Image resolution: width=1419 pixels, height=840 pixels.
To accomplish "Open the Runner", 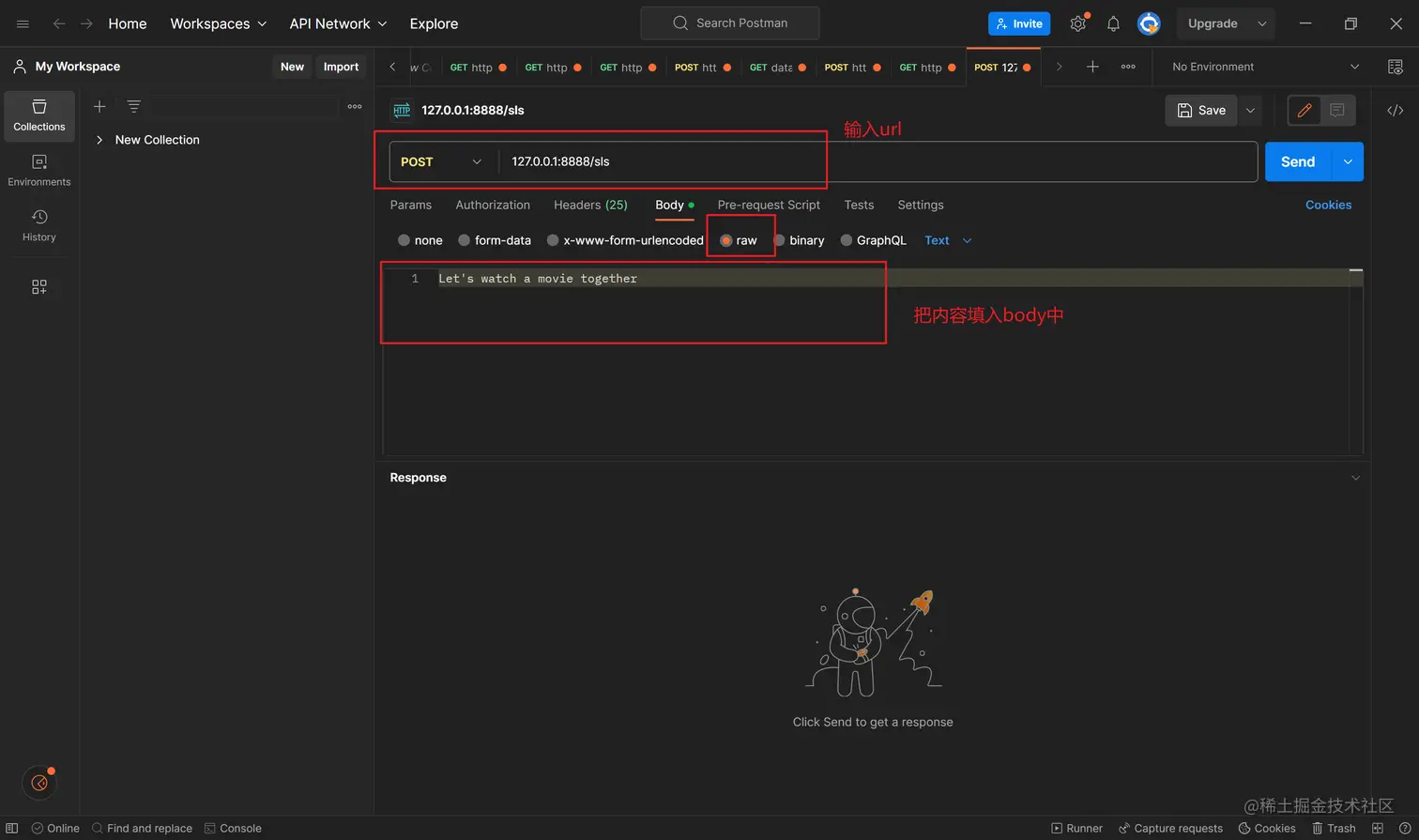I will coord(1076,828).
